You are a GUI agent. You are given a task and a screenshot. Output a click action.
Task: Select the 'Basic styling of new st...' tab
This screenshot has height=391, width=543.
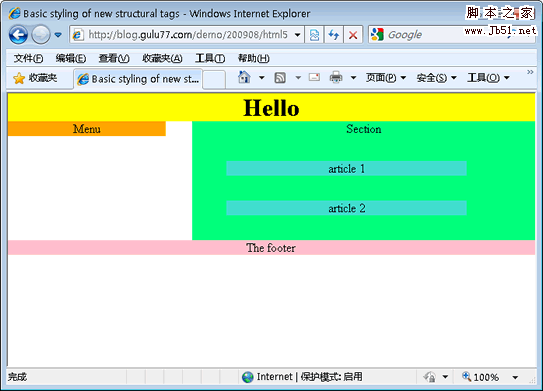(138, 79)
